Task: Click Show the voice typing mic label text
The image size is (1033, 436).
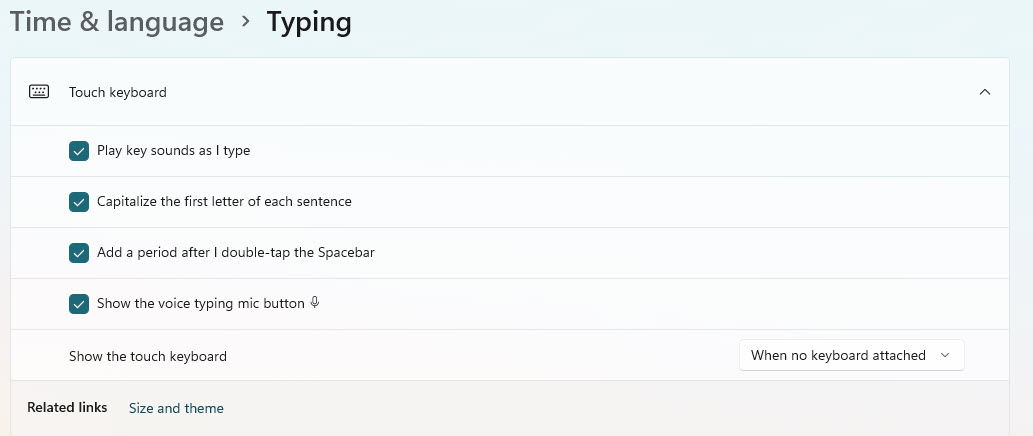Action: (x=201, y=304)
